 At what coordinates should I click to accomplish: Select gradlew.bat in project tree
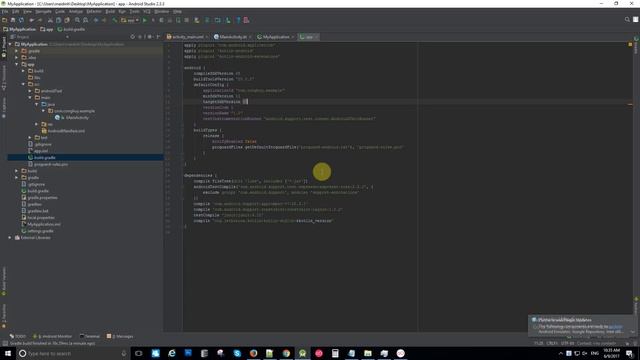(35, 211)
